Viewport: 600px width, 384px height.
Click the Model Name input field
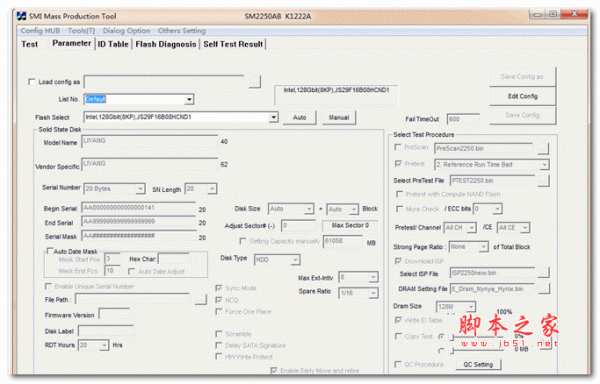pos(150,142)
